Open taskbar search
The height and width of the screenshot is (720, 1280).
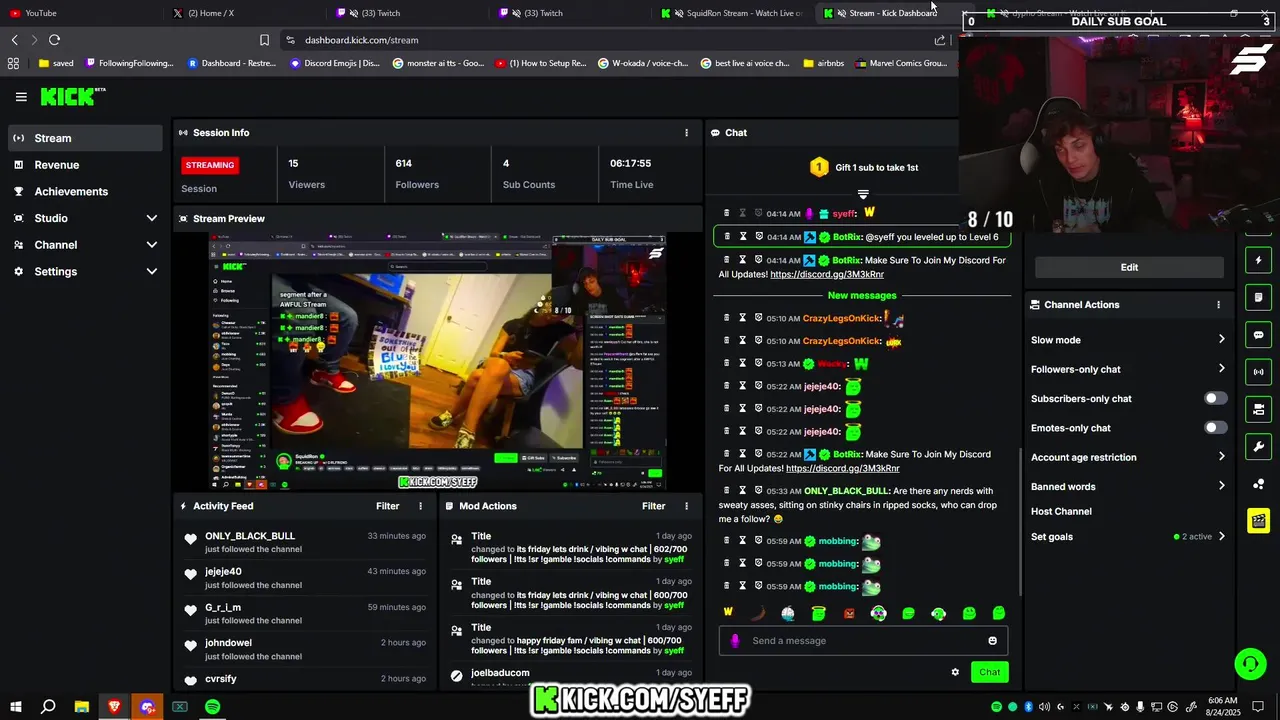(x=48, y=707)
